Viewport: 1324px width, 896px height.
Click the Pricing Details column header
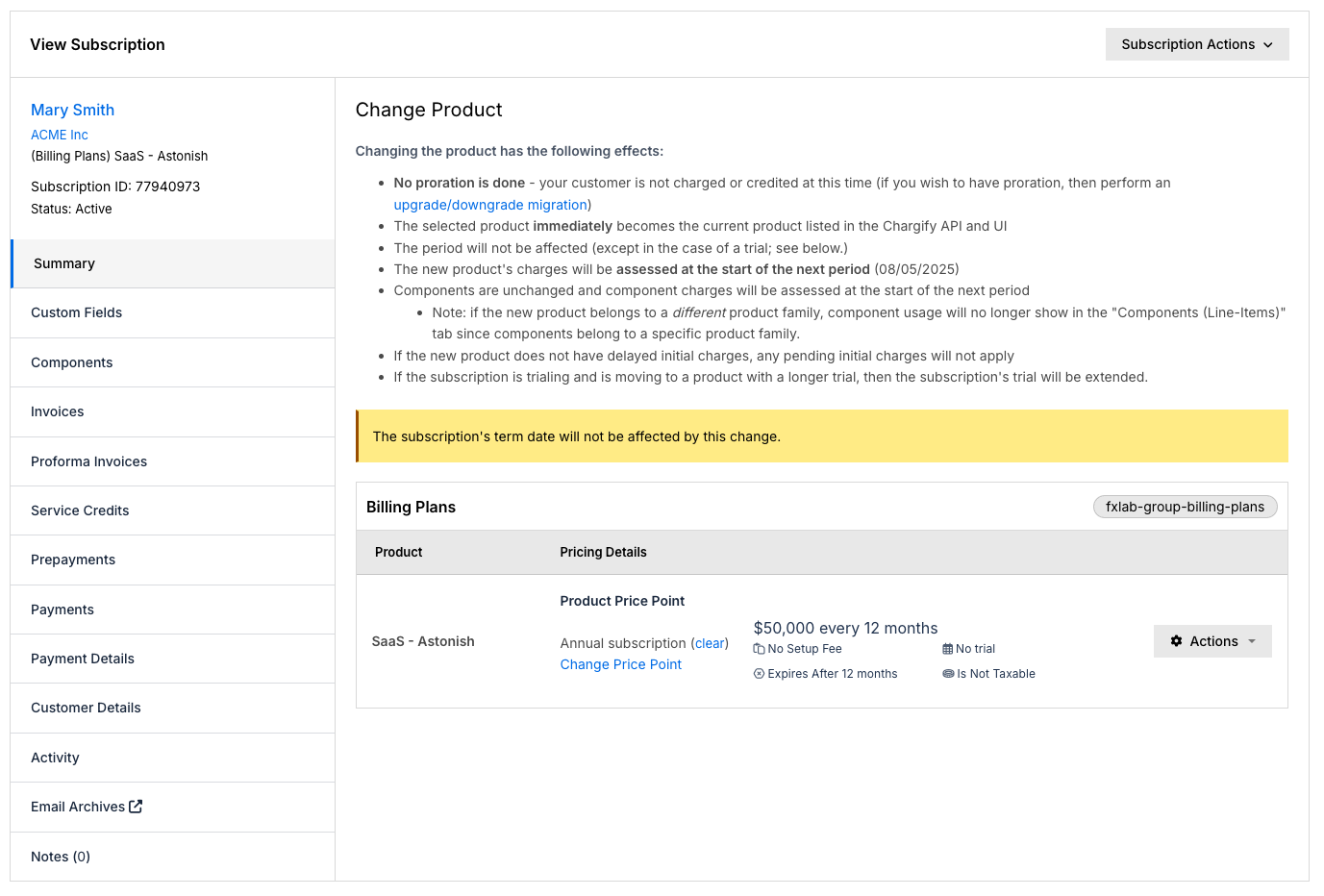pyautogui.click(x=603, y=552)
